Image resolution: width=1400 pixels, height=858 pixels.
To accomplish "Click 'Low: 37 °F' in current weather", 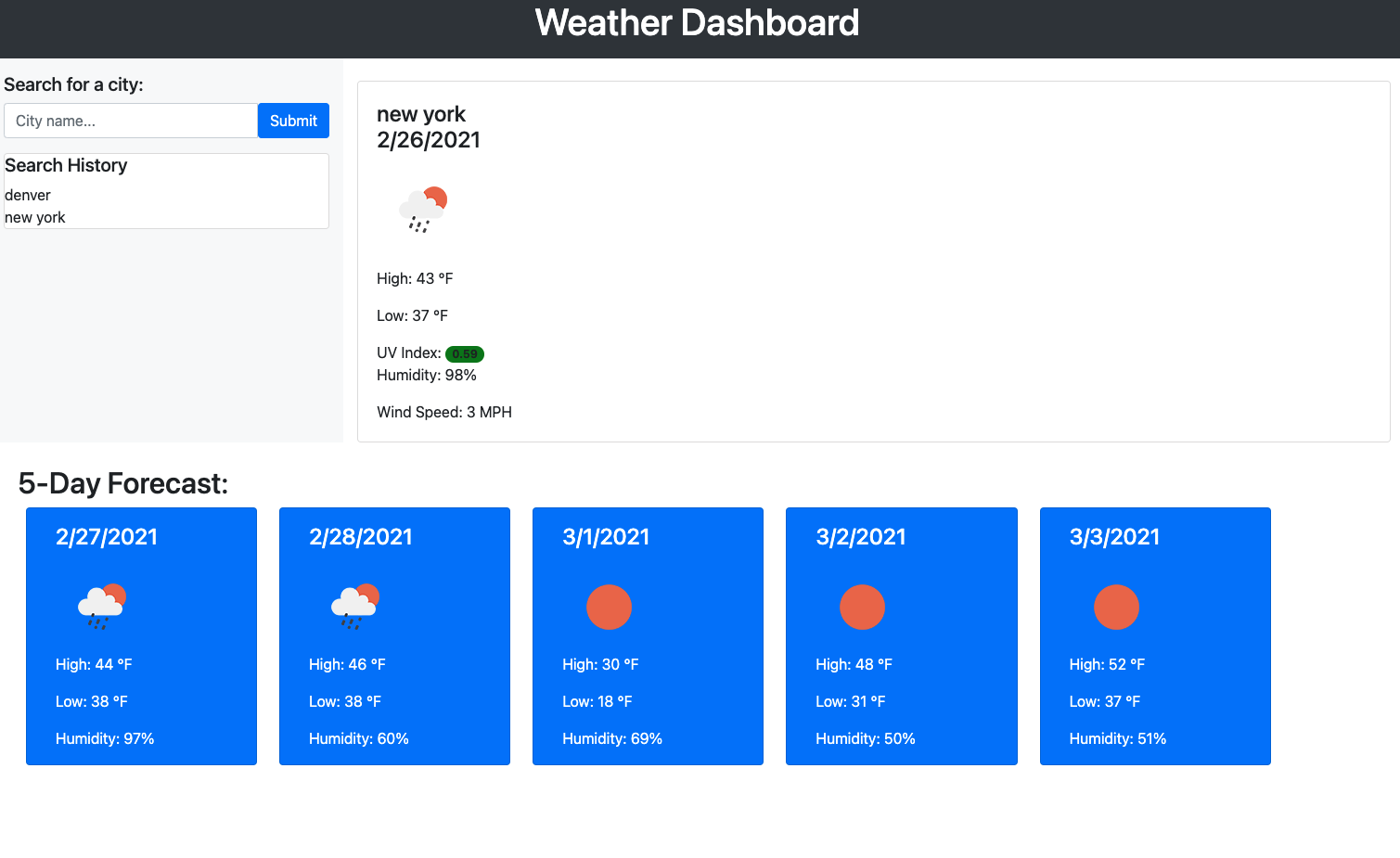I will [412, 315].
